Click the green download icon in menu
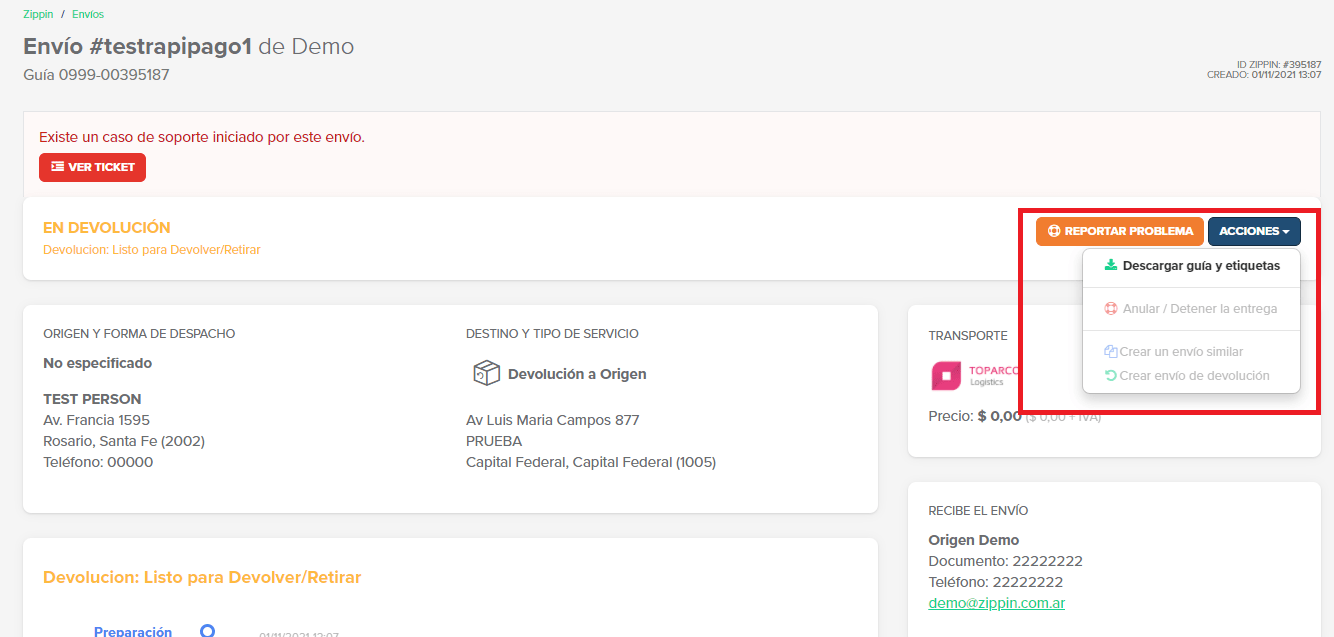 (1111, 266)
